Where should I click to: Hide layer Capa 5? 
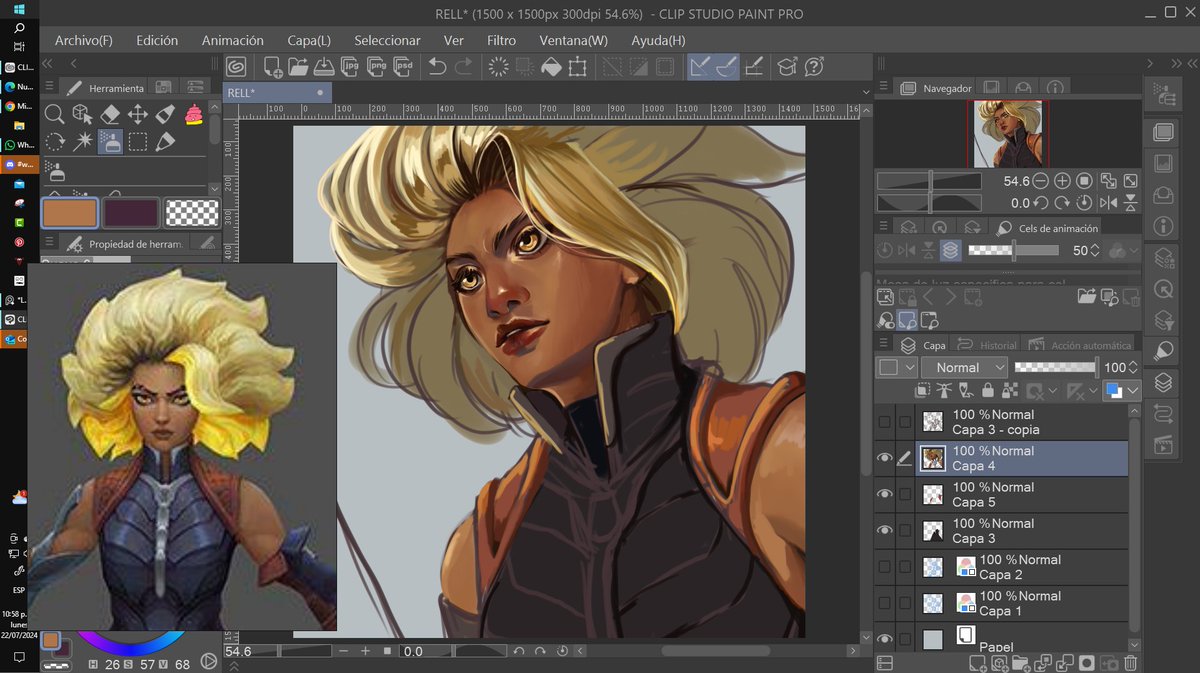884,494
